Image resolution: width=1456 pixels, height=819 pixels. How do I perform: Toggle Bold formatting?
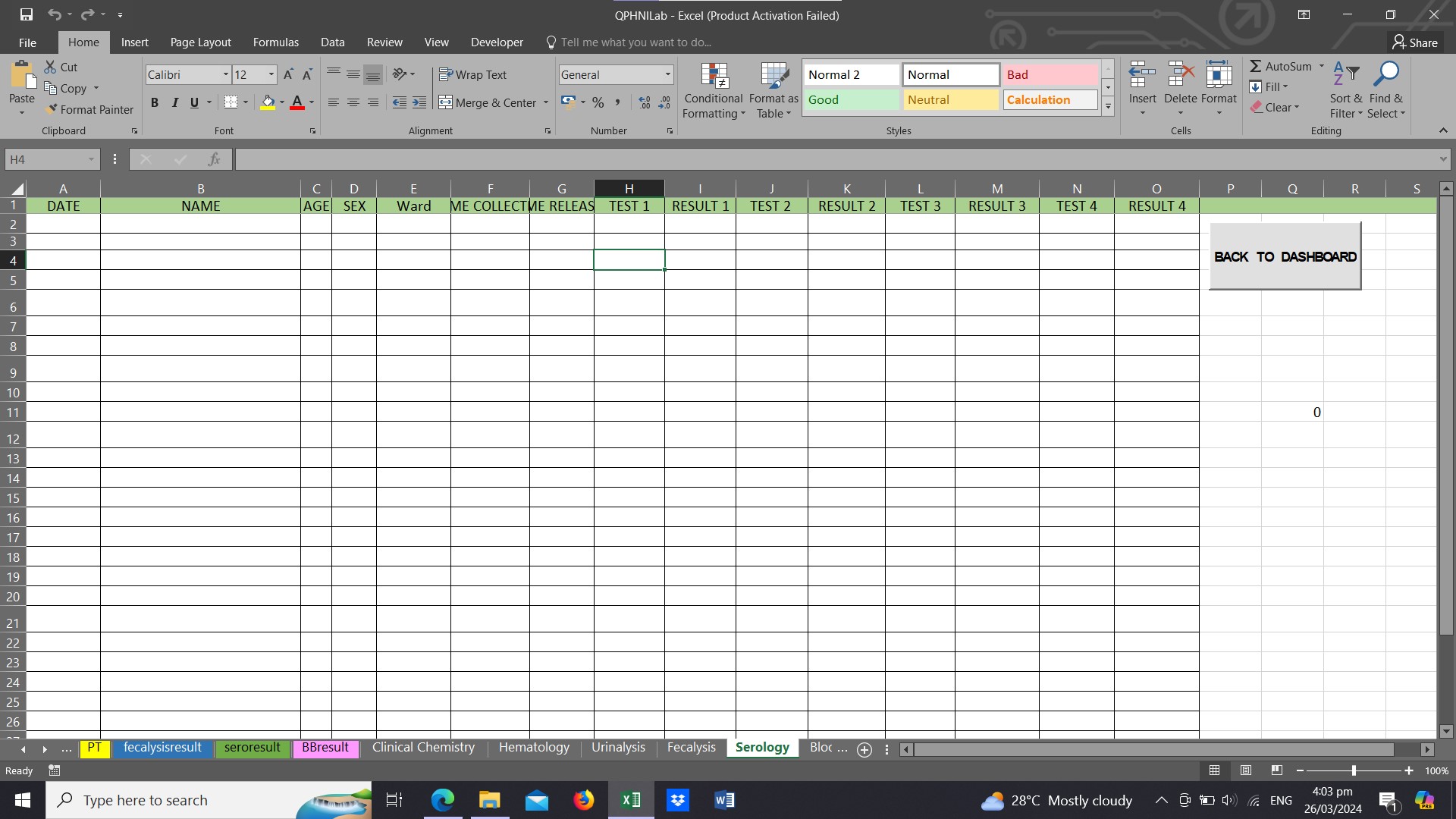coord(155,102)
